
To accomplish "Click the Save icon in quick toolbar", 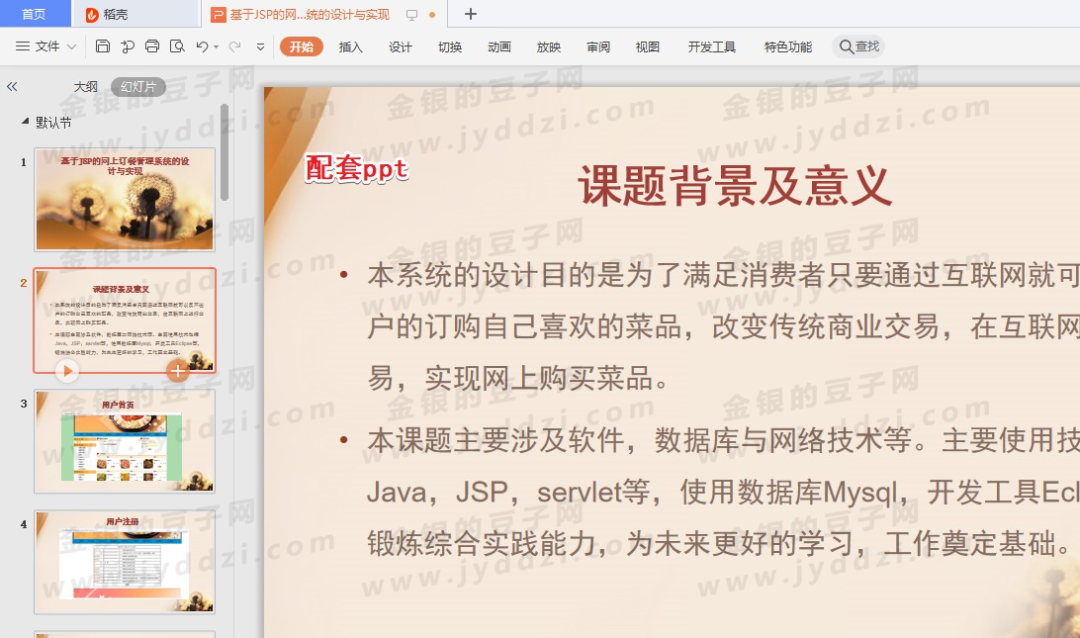I will pos(103,46).
